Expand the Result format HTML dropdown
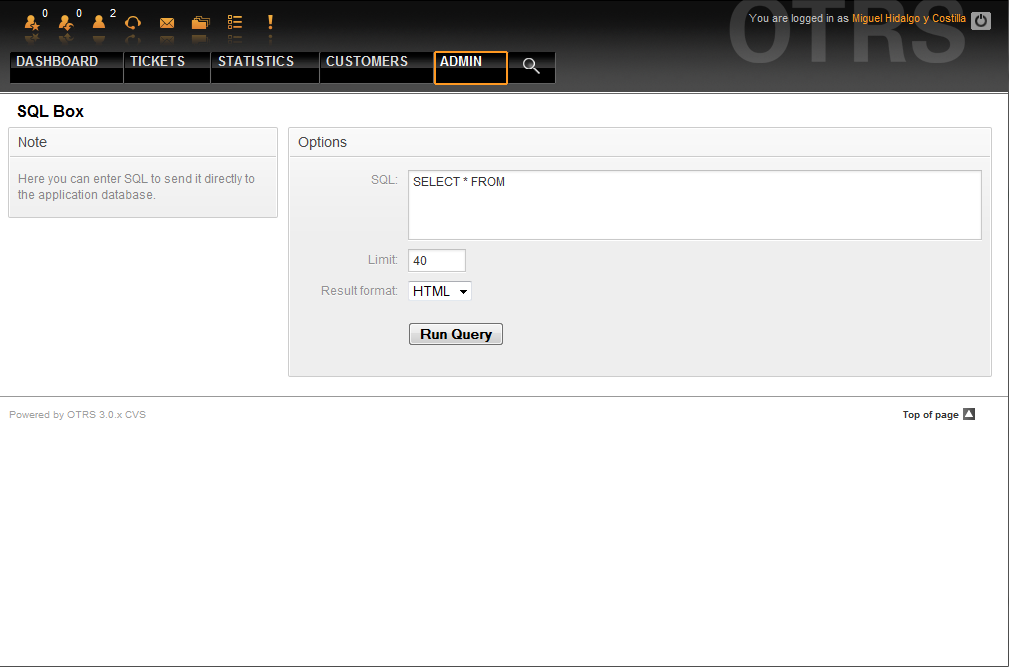 440,291
